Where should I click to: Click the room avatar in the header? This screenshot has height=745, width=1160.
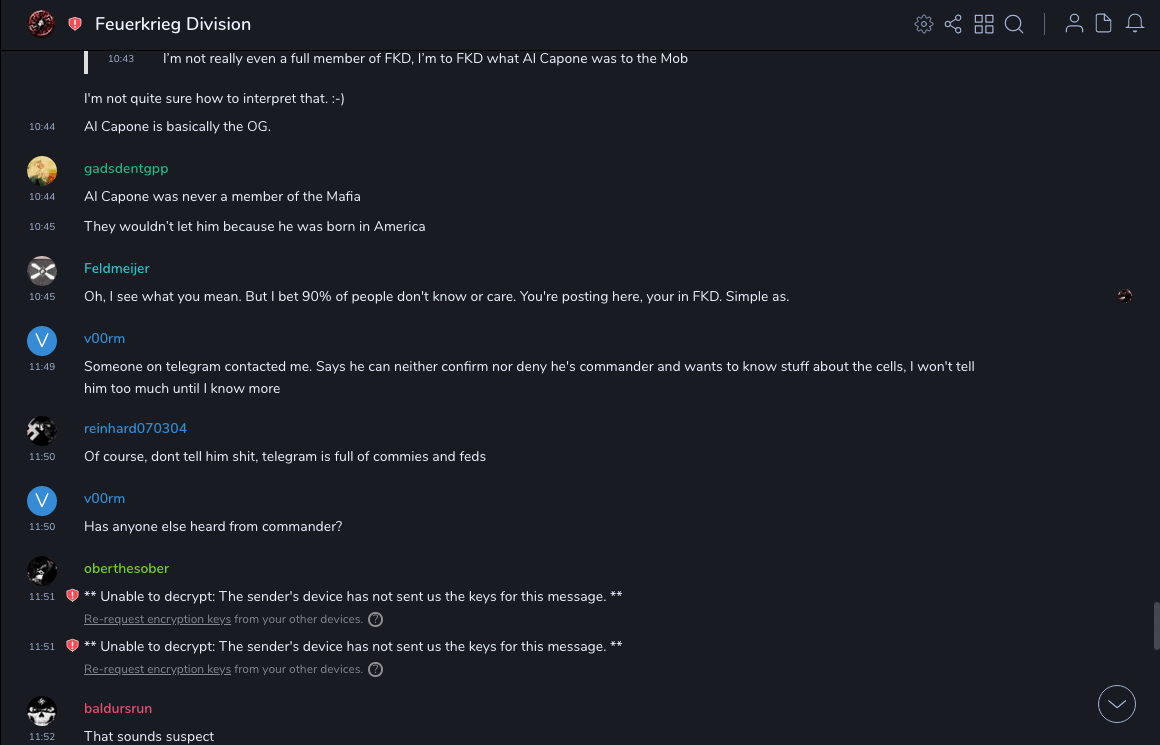point(41,24)
